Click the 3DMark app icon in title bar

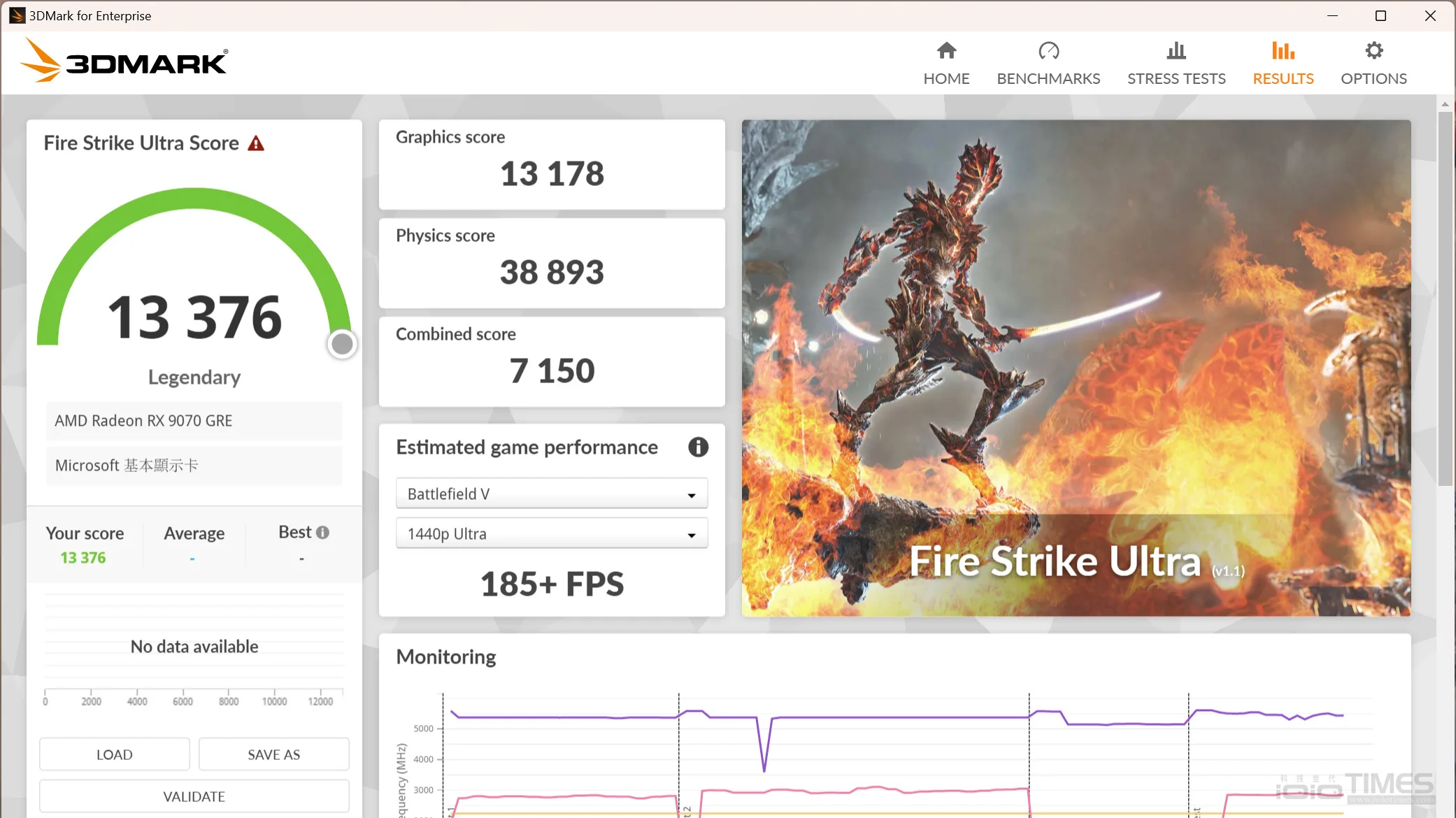[17, 15]
